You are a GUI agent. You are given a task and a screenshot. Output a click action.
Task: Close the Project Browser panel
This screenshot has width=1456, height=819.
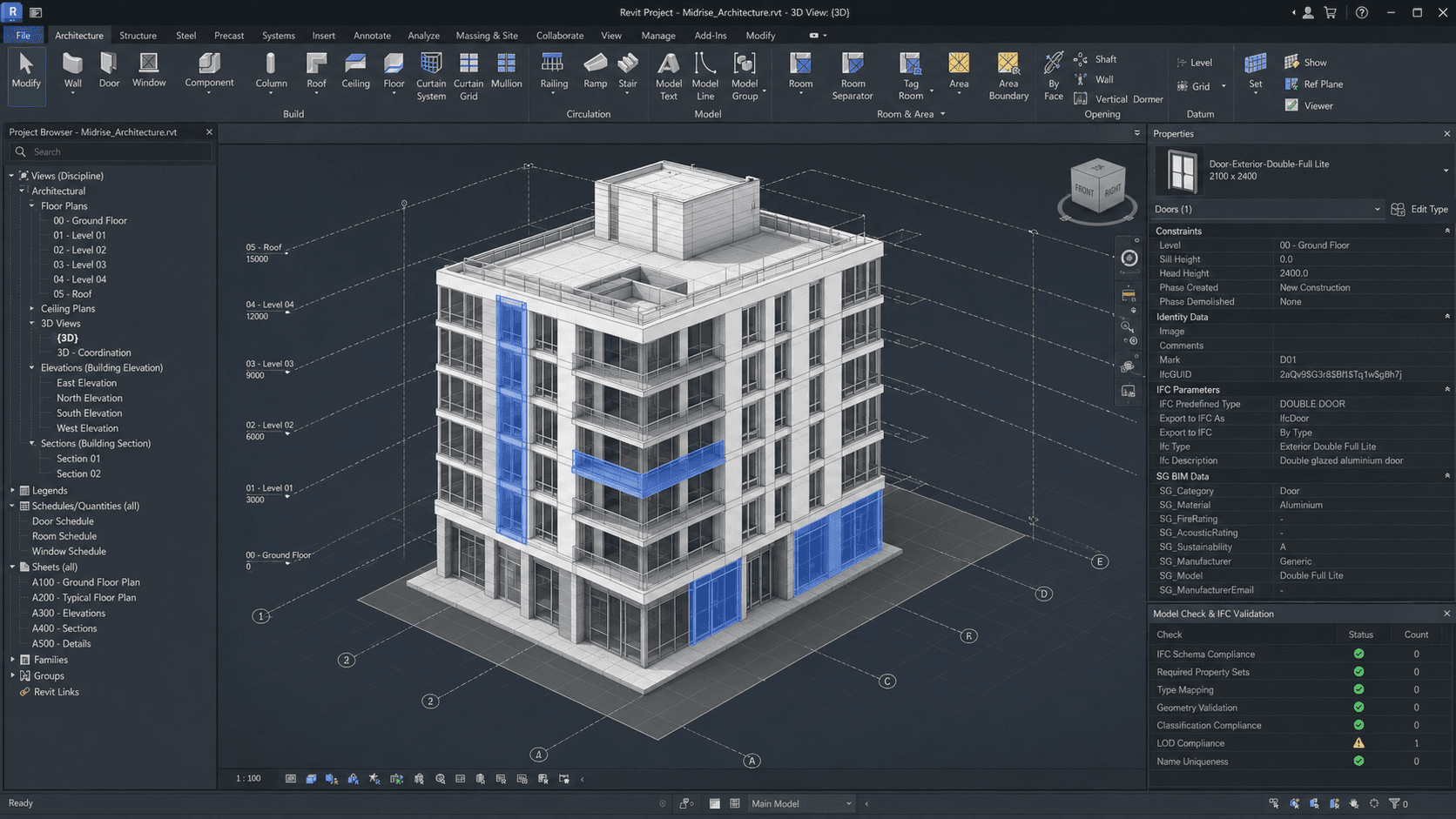(x=209, y=132)
